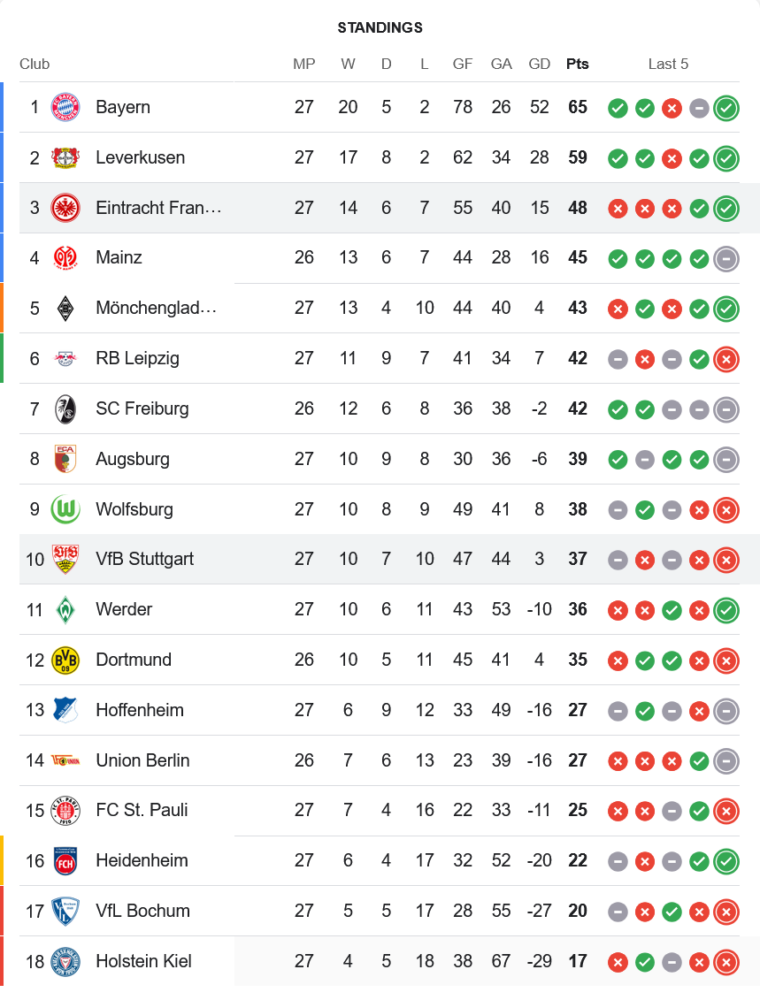Click the Werder Bremen diamond logo

click(65, 610)
